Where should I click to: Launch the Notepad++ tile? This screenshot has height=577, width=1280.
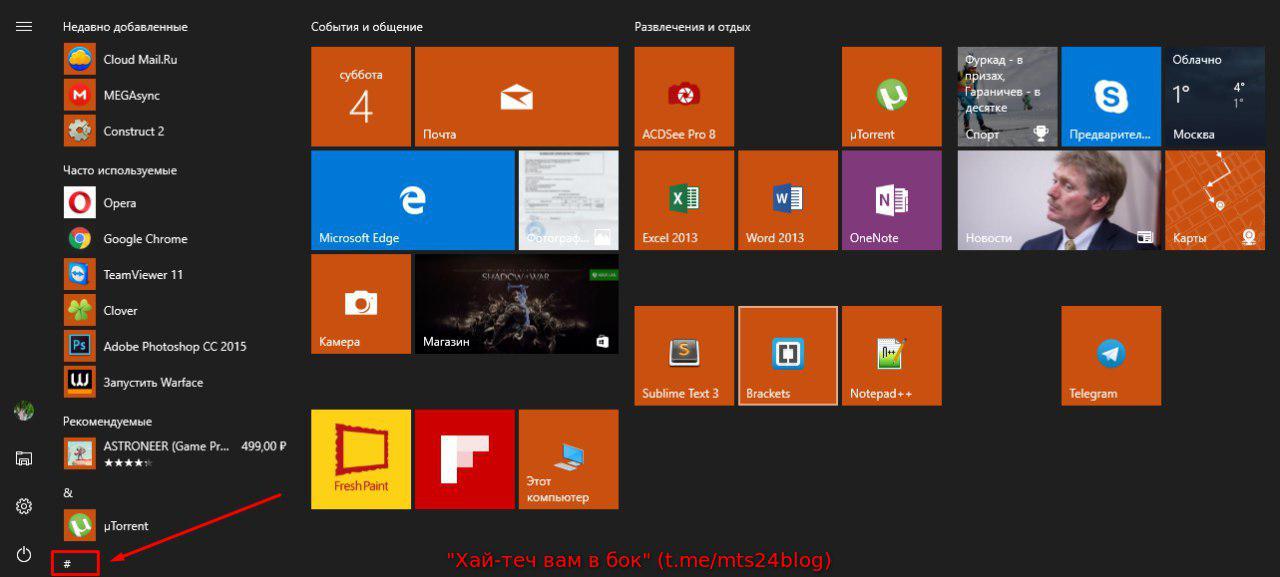pyautogui.click(x=892, y=356)
